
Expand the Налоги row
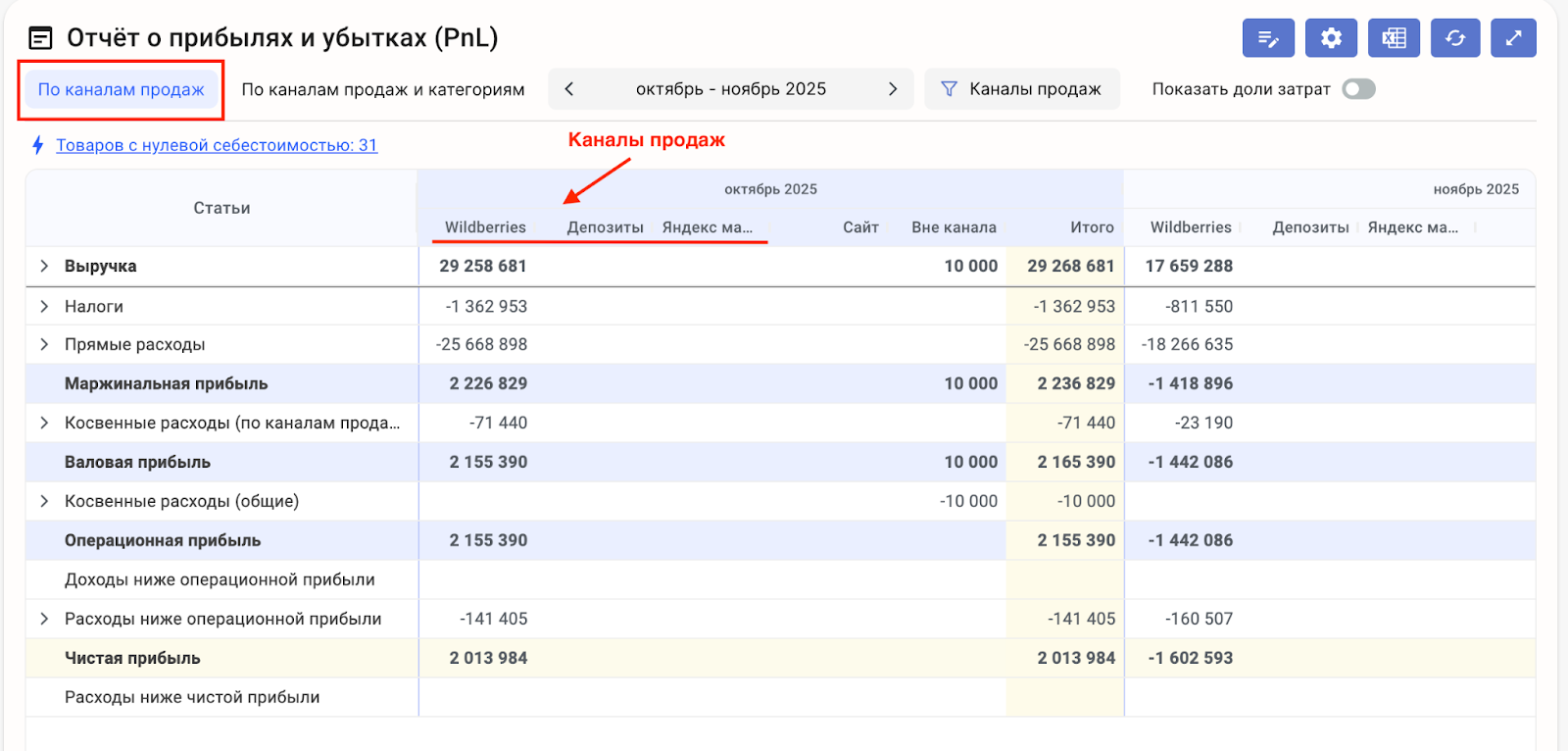(x=44, y=306)
